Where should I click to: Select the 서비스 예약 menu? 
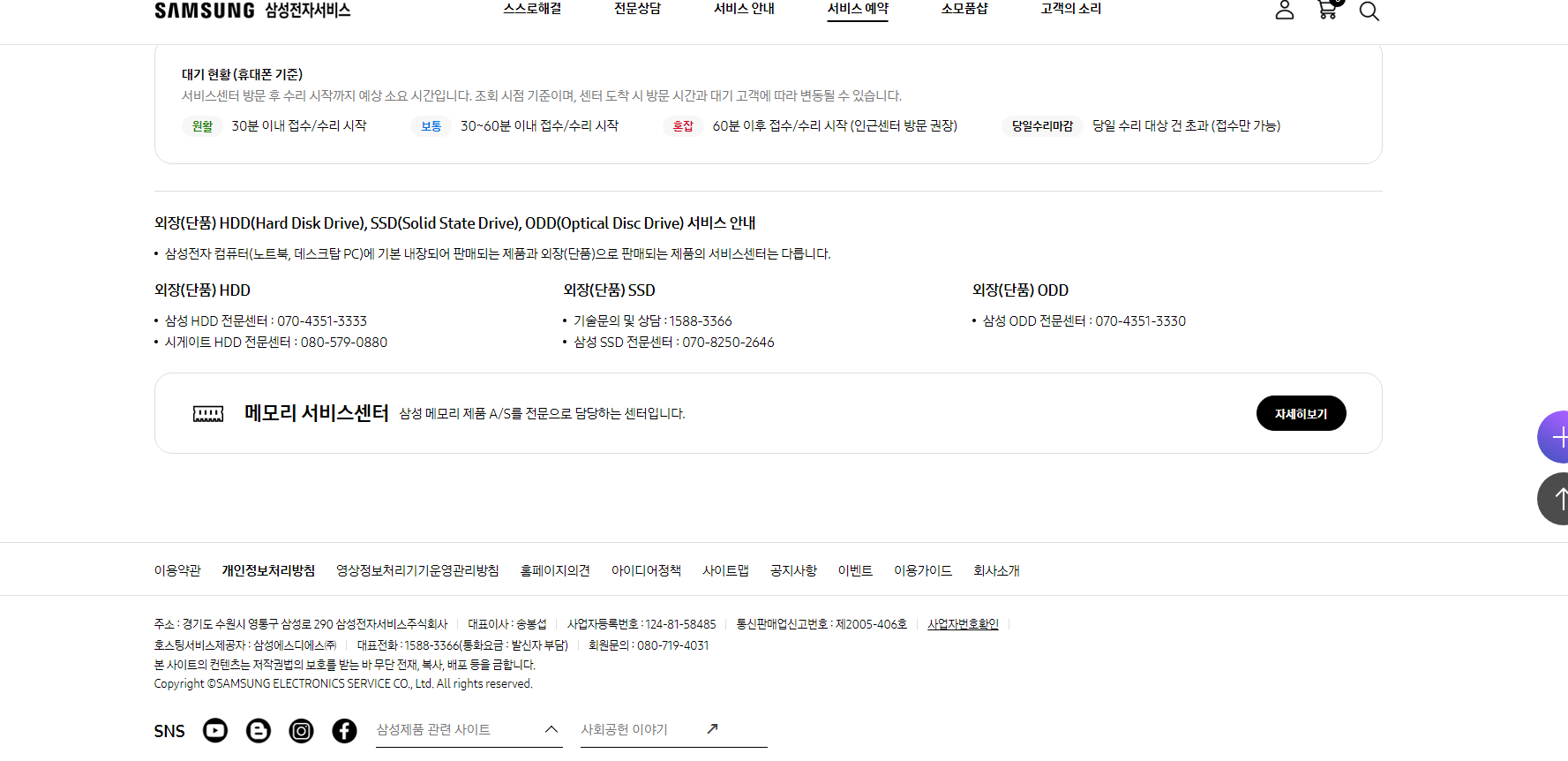858,9
